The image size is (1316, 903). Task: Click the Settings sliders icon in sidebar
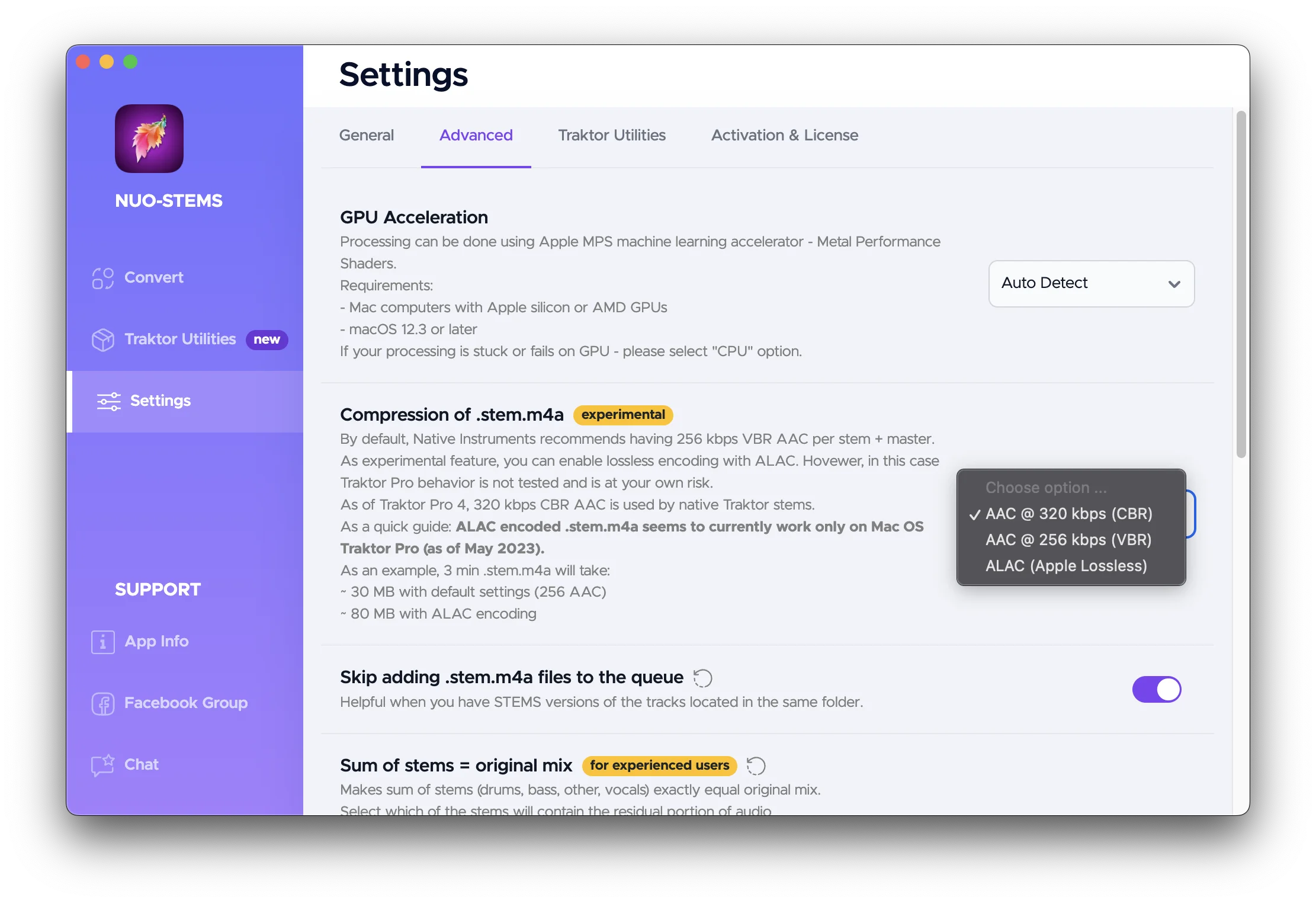click(x=109, y=401)
